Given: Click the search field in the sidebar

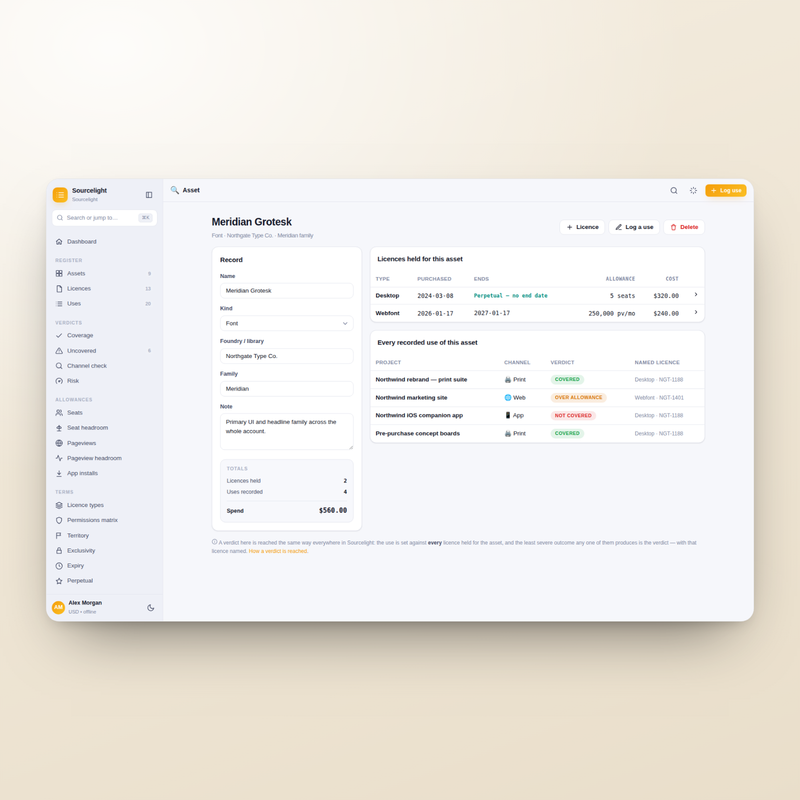Looking at the screenshot, I should 105,218.
